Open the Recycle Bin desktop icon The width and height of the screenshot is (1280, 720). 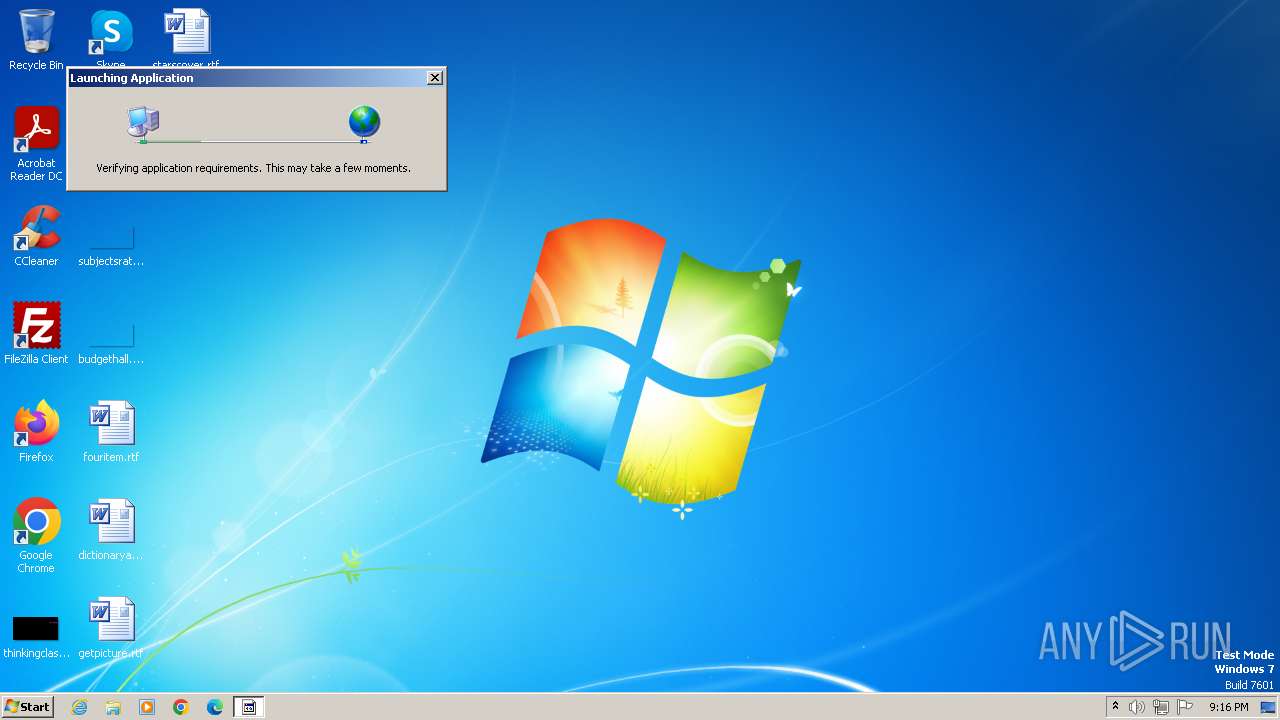tap(36, 40)
